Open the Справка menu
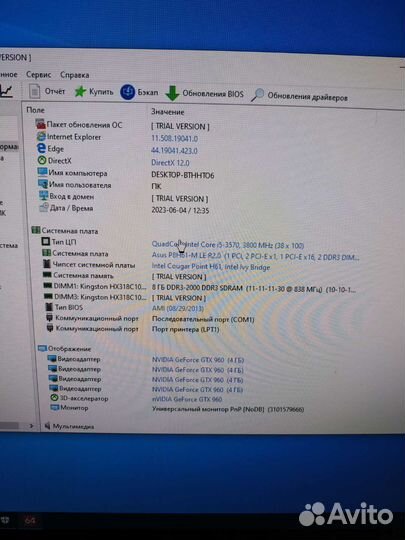The height and width of the screenshot is (540, 405). (x=75, y=75)
